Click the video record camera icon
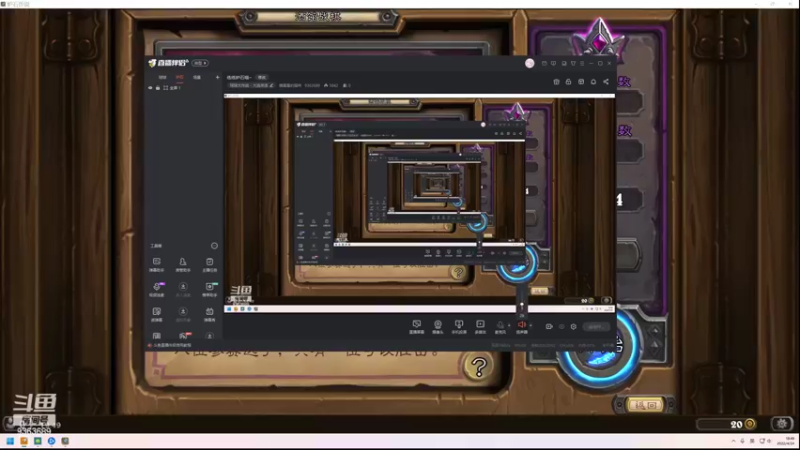Image resolution: width=800 pixels, height=450 pixels. [x=549, y=327]
